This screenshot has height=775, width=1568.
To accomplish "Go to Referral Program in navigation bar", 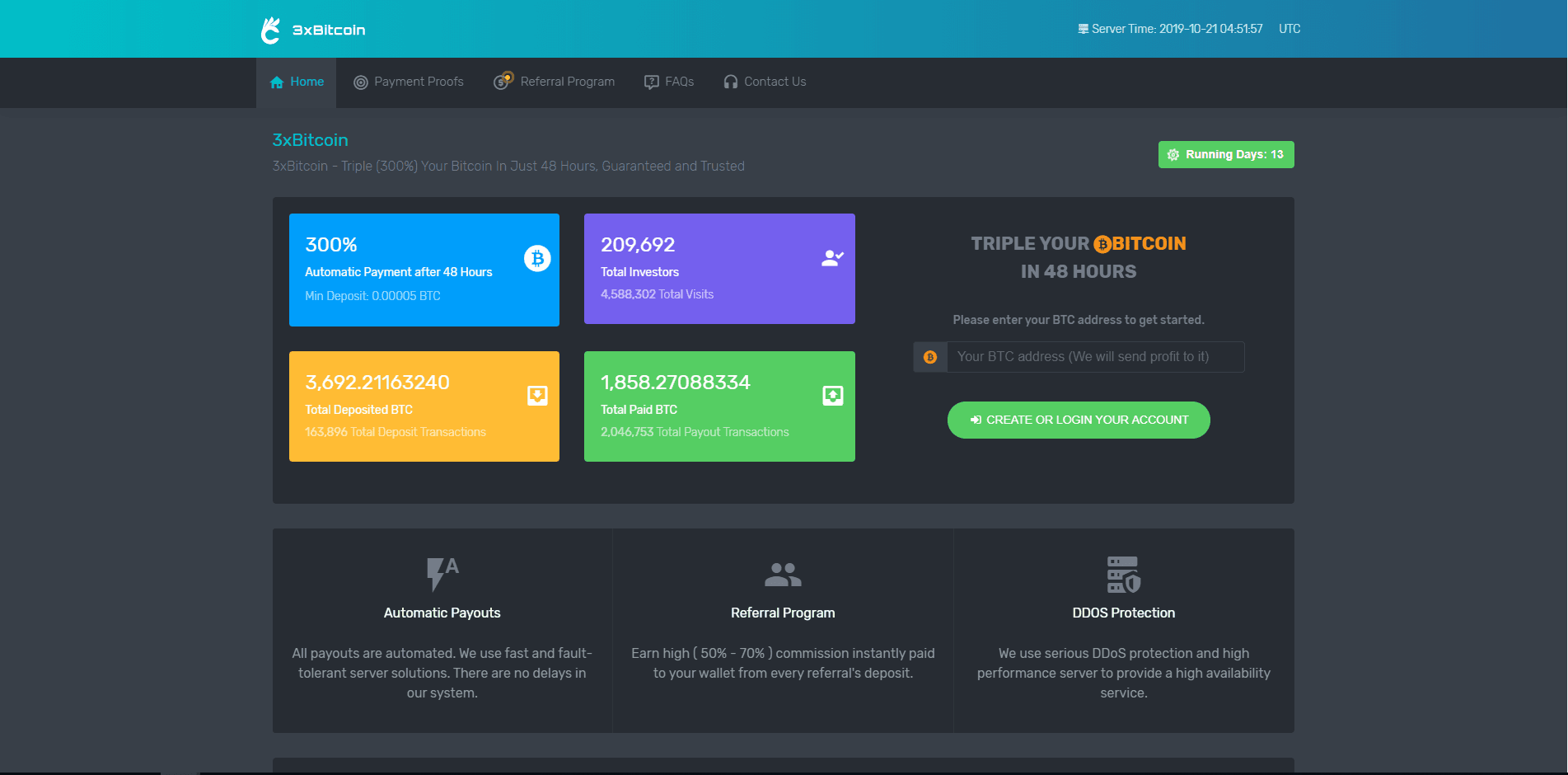I will [x=555, y=82].
